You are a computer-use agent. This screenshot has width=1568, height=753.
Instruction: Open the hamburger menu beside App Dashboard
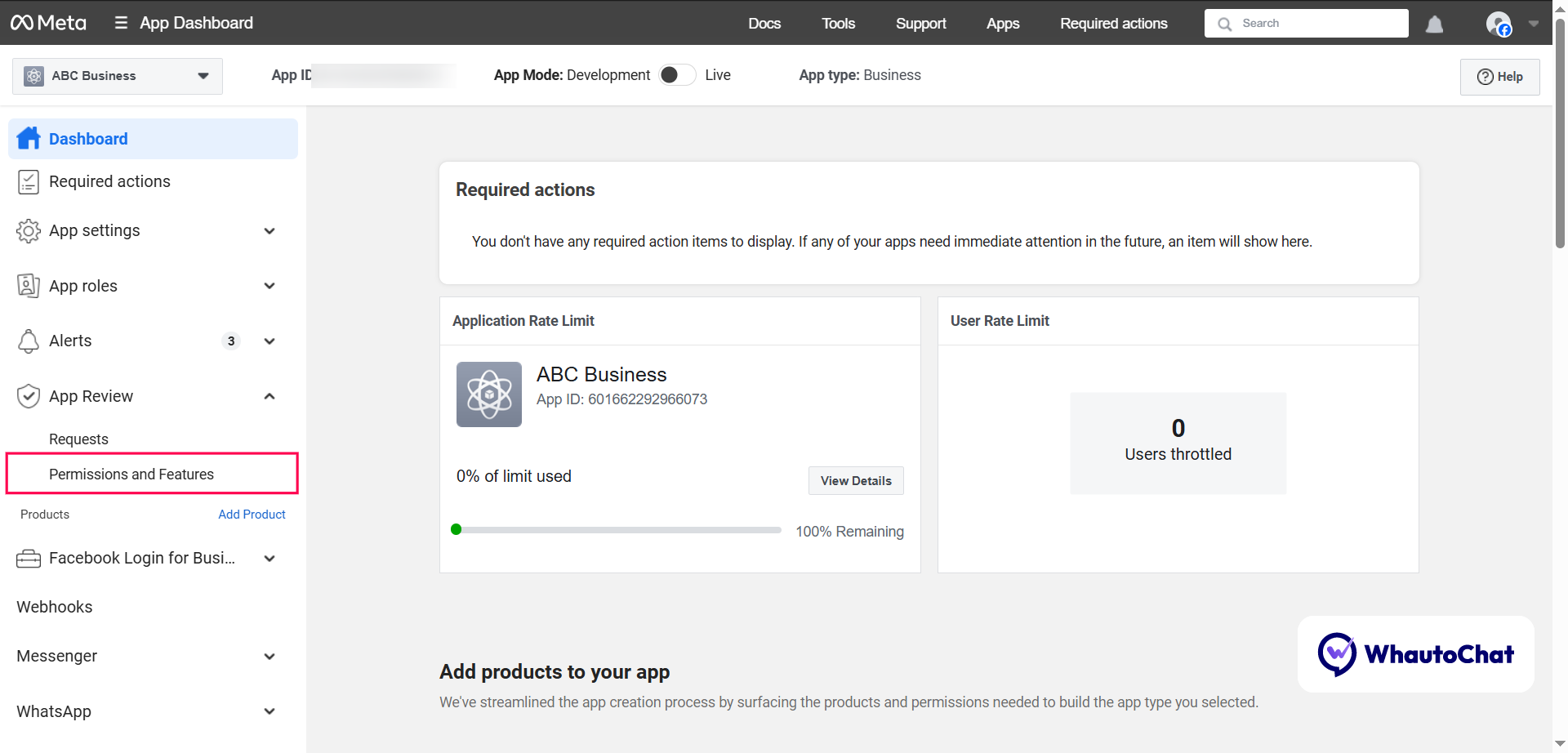coord(121,23)
